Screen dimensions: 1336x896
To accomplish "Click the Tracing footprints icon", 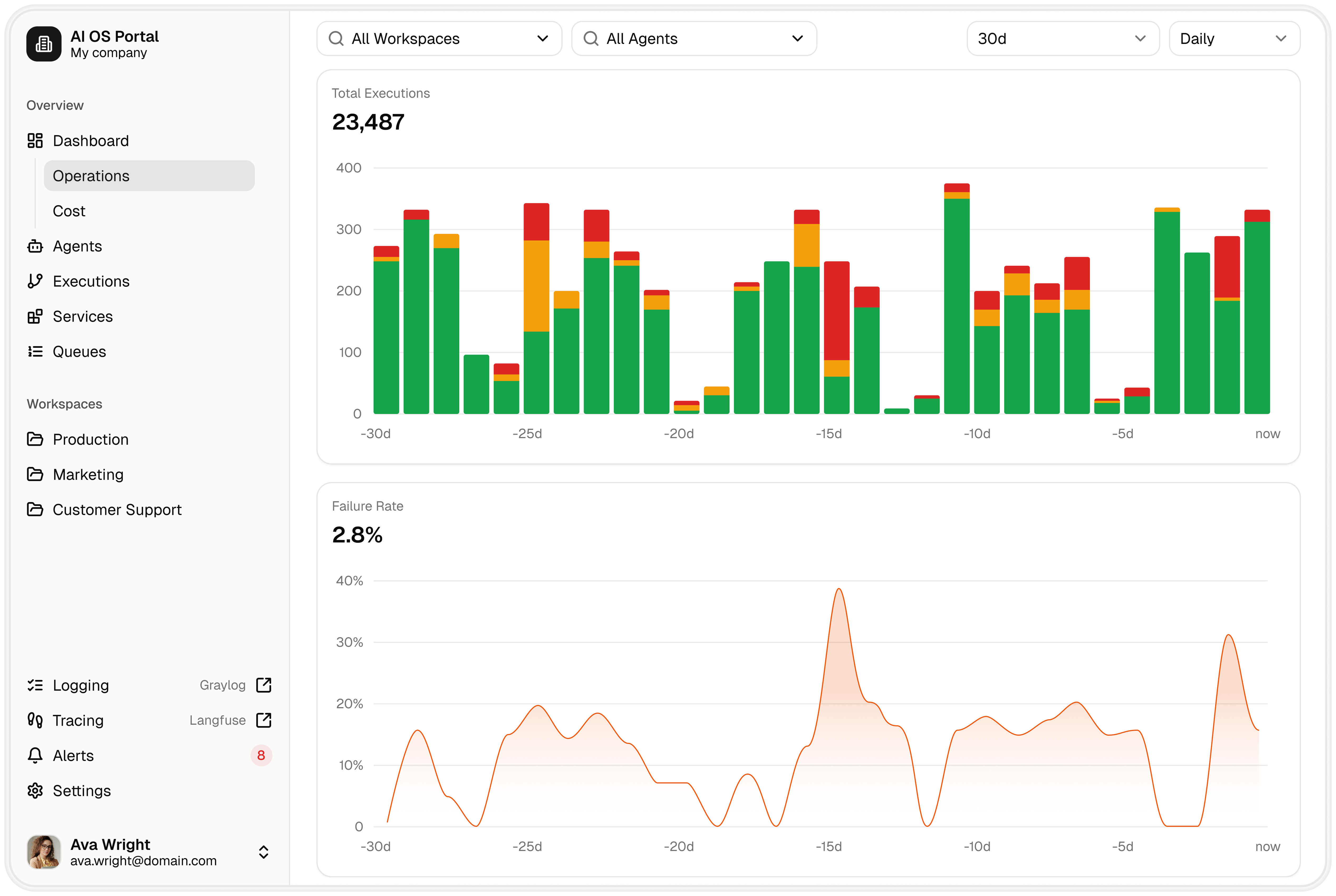I will (x=35, y=720).
